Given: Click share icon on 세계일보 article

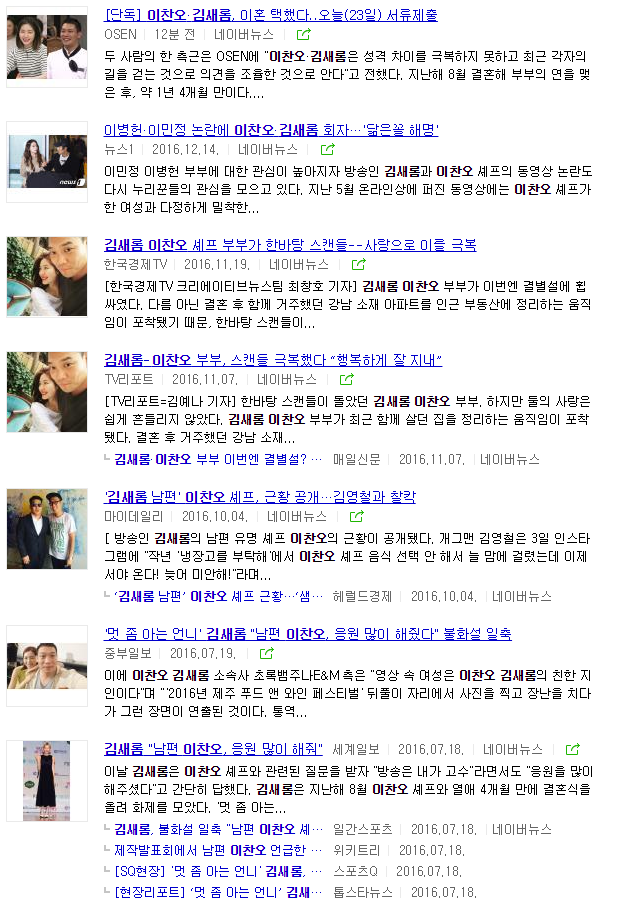Looking at the screenshot, I should 572,749.
